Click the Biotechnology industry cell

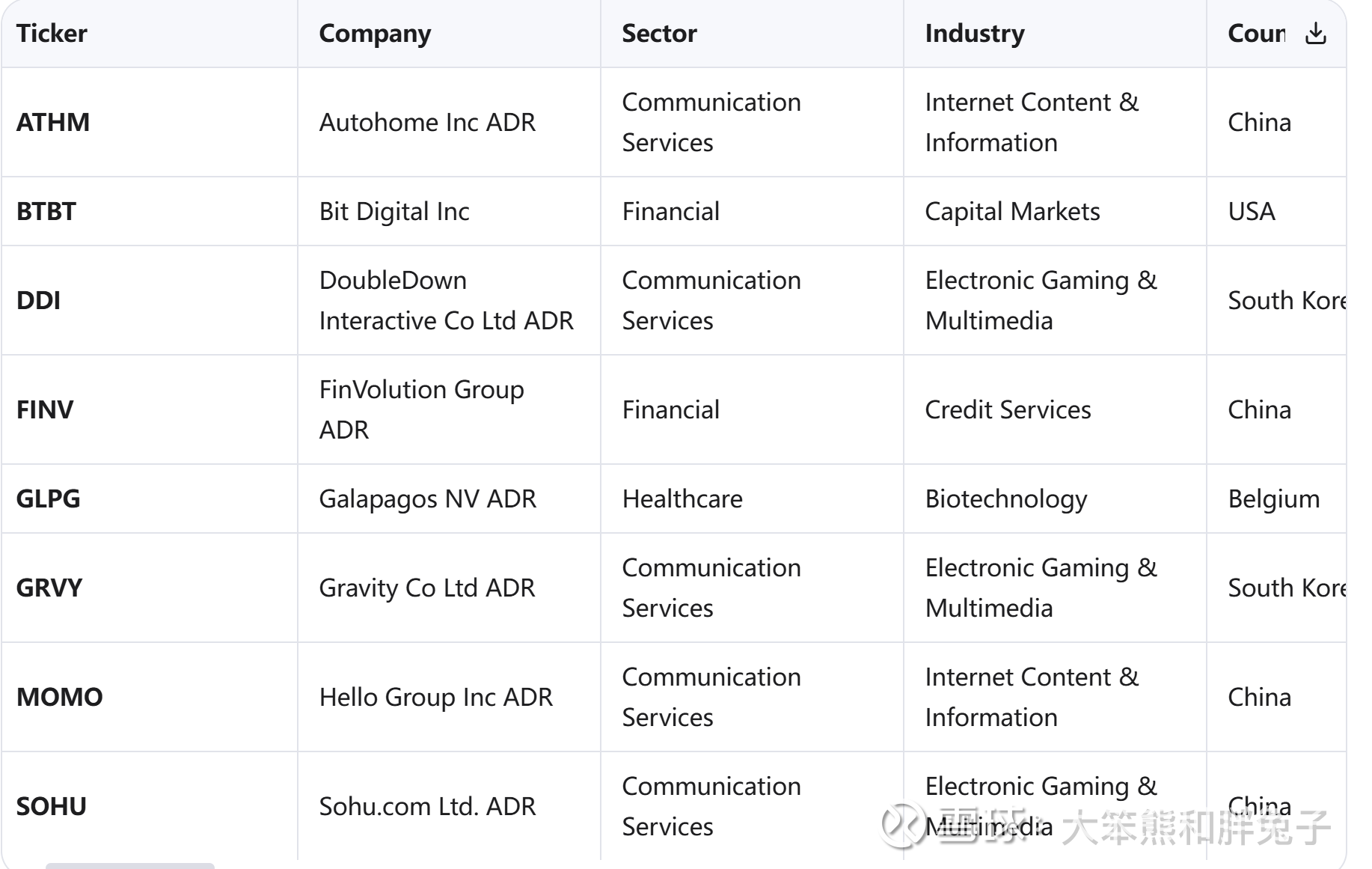1005,498
